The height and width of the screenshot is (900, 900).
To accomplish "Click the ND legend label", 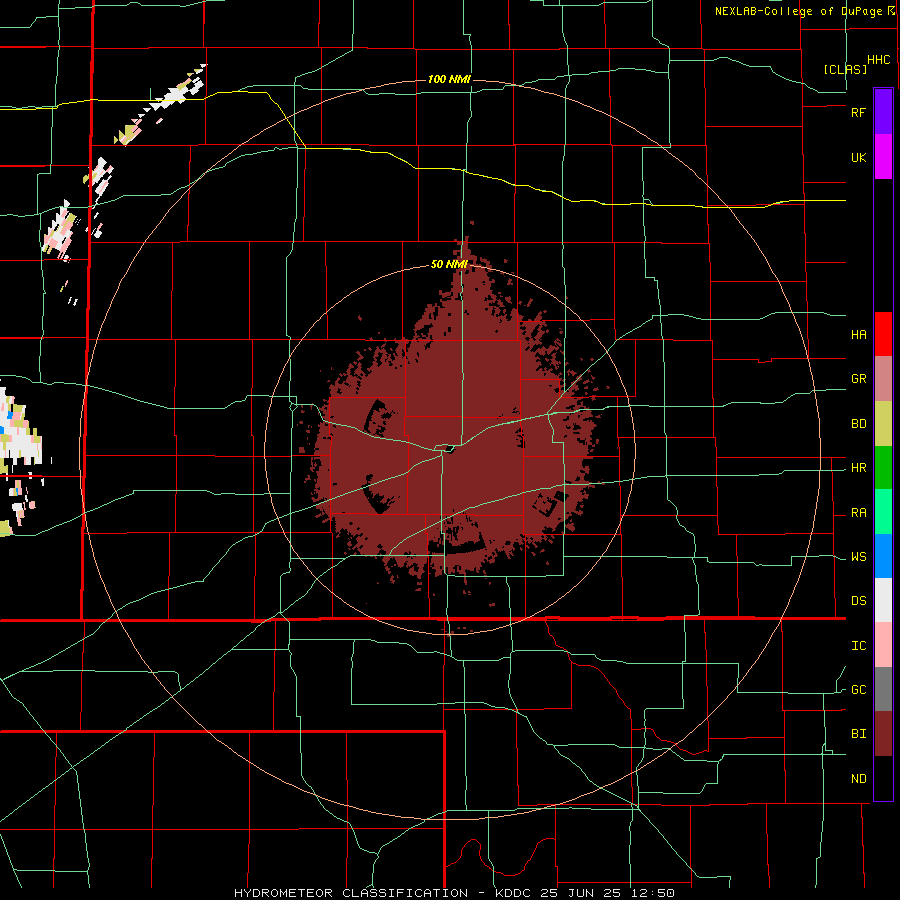I will [858, 779].
